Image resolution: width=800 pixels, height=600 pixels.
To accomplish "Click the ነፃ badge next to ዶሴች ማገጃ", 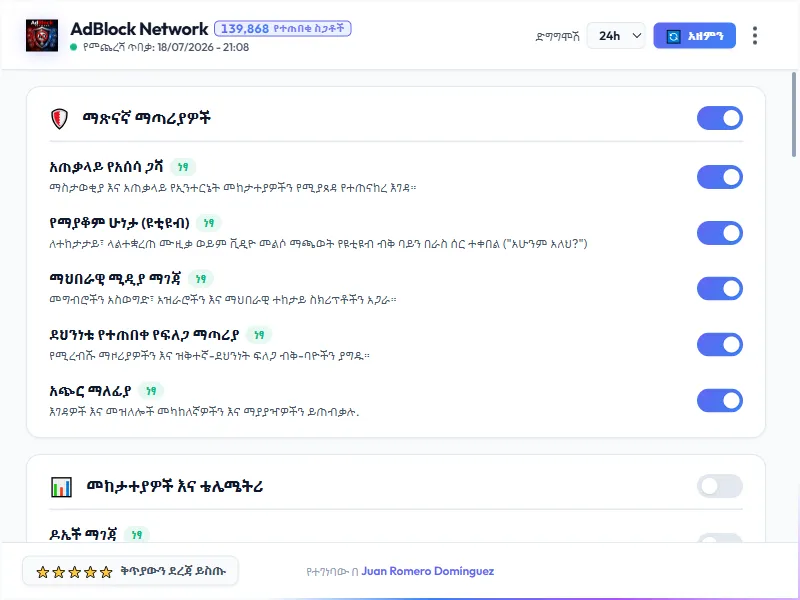I will pyautogui.click(x=137, y=534).
